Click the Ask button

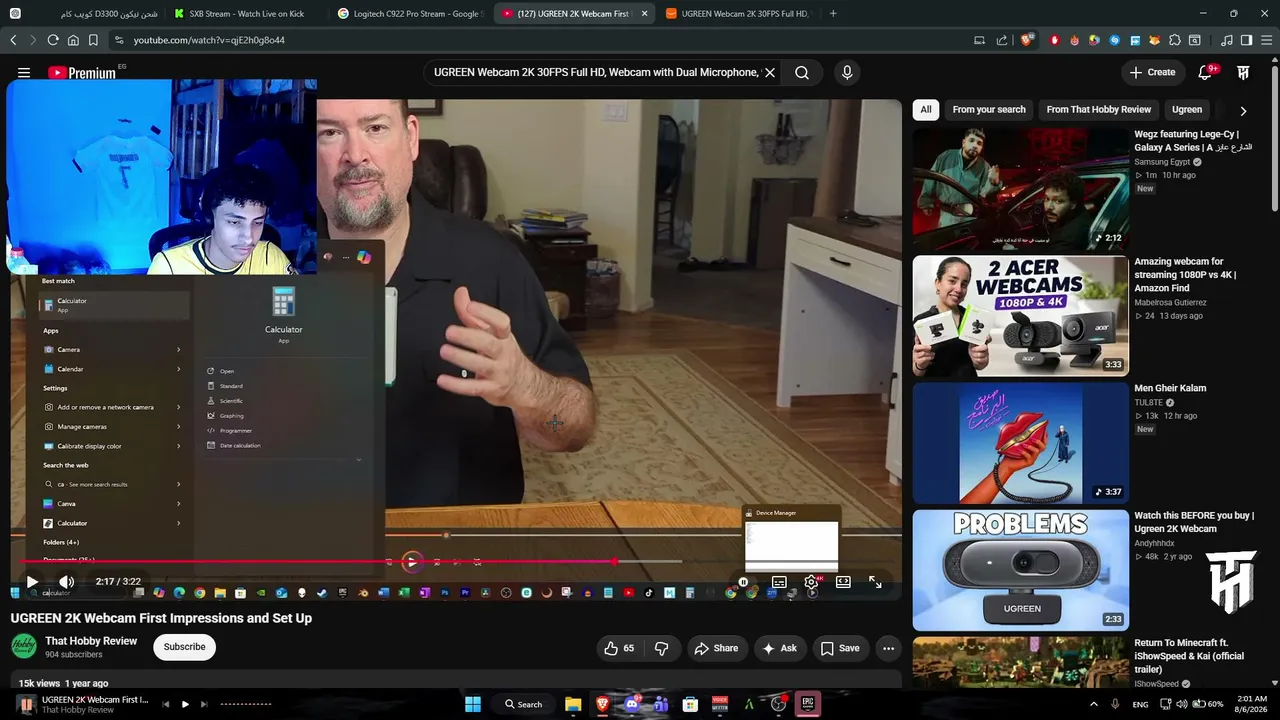click(779, 648)
